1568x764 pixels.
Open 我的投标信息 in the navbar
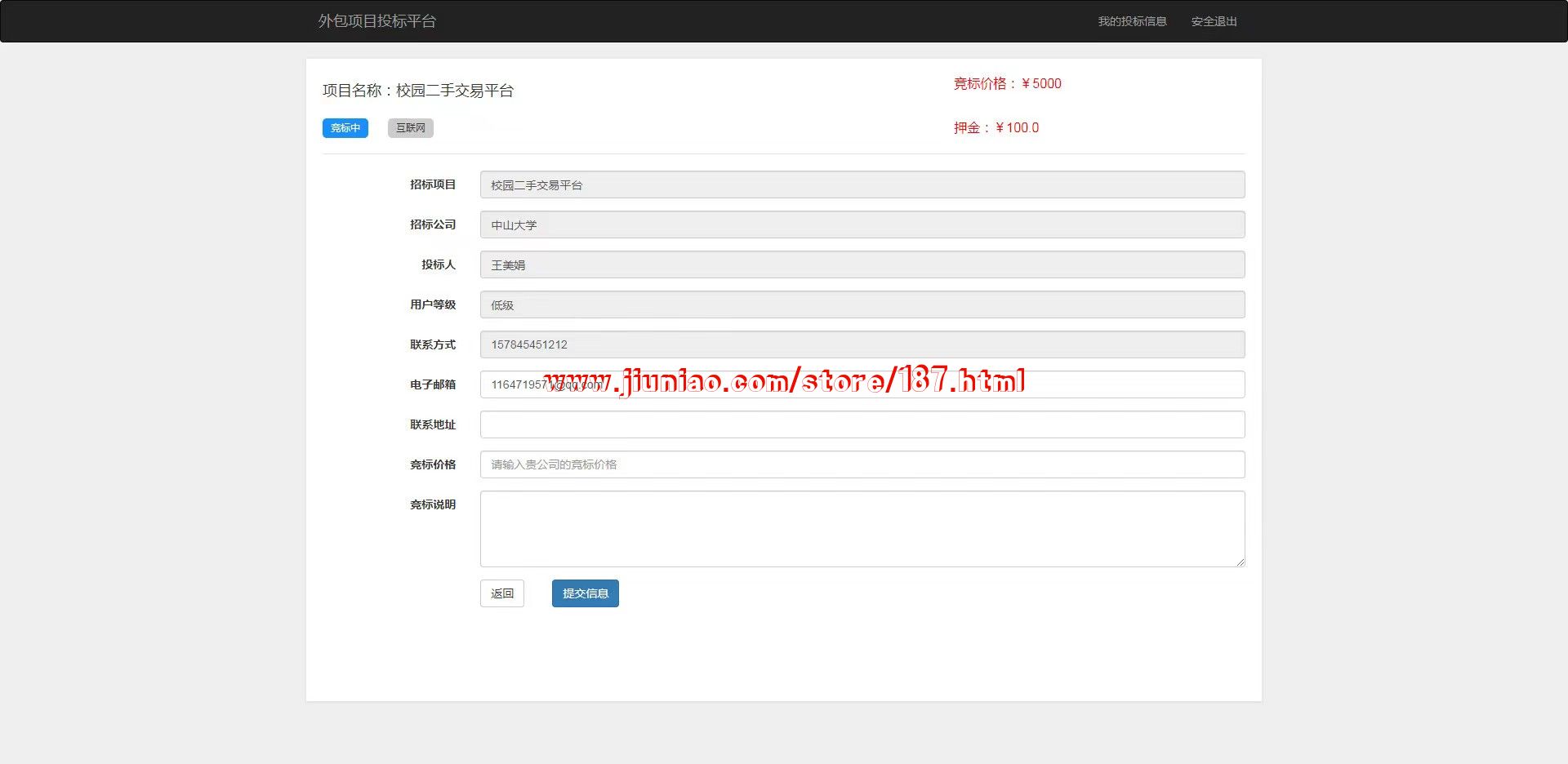point(1132,21)
